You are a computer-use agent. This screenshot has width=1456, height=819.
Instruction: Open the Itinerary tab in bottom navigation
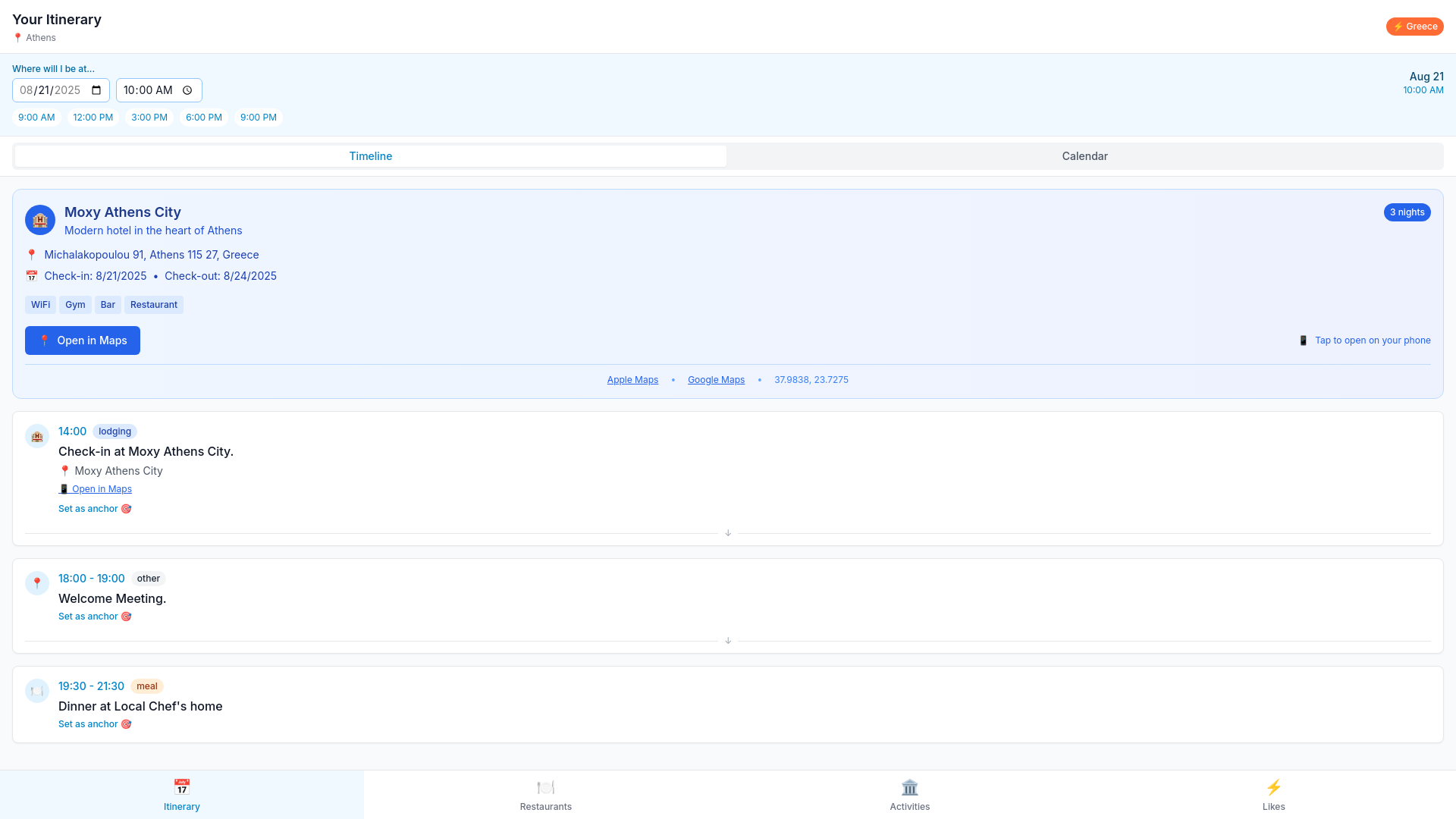coord(182,795)
